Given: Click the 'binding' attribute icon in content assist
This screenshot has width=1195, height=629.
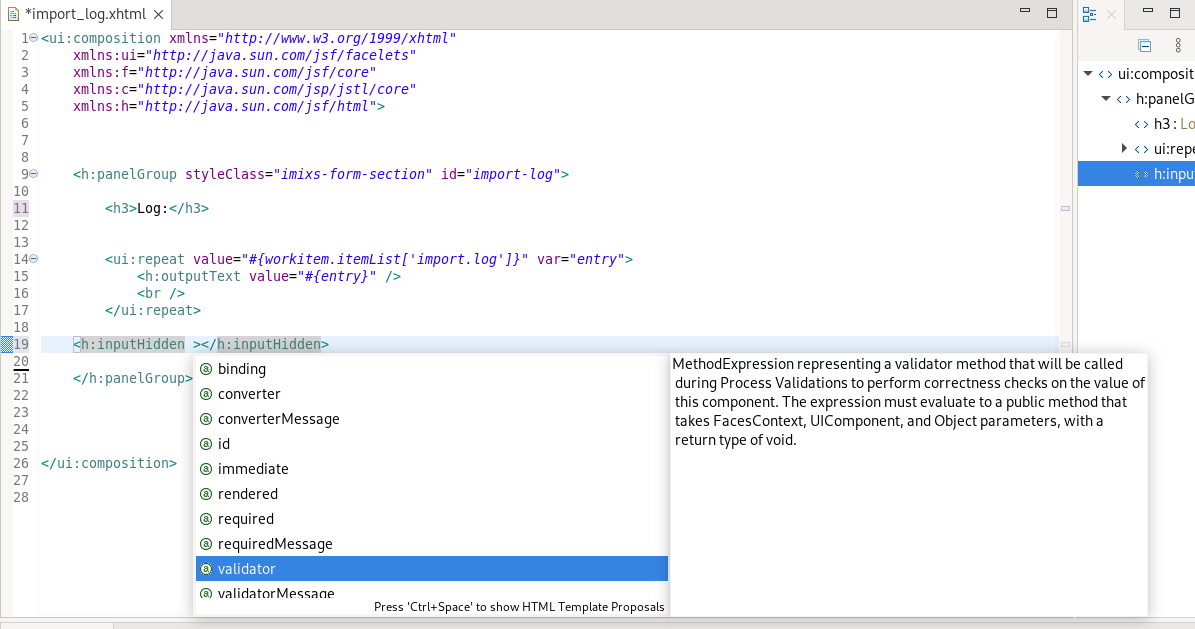Looking at the screenshot, I should click(205, 368).
